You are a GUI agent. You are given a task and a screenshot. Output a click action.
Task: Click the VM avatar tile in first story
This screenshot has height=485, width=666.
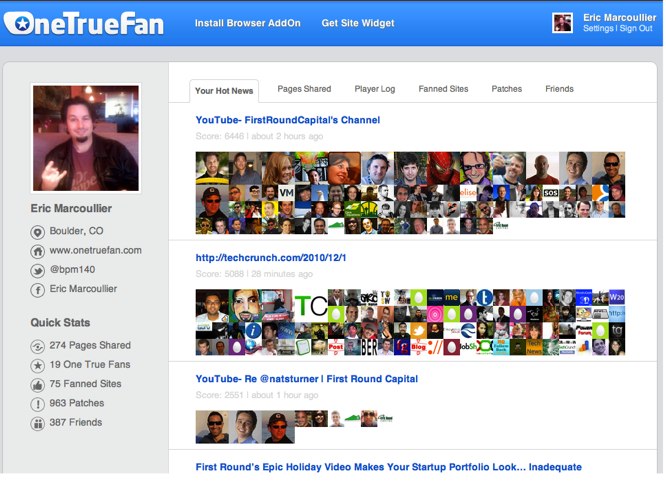(x=286, y=193)
